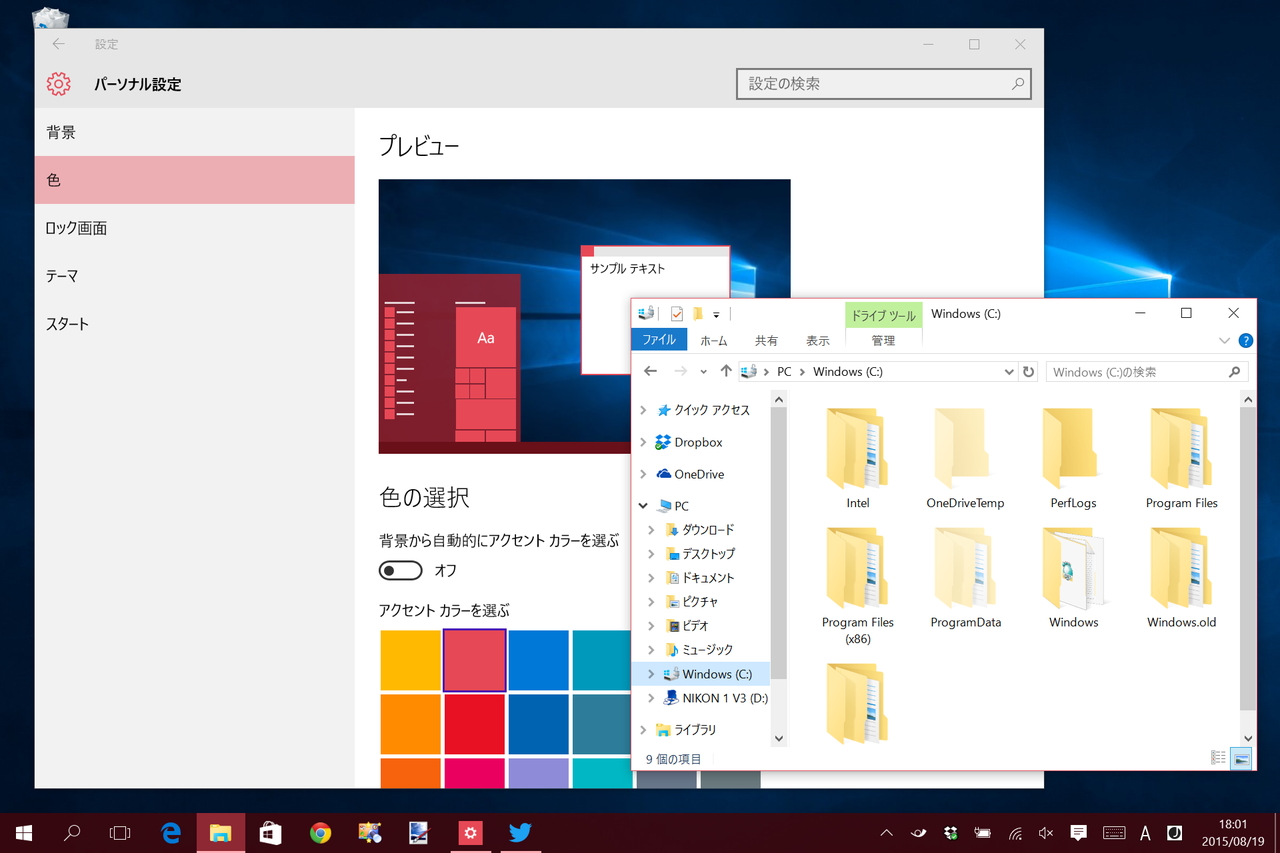Click the back arrow in File Explorer
This screenshot has width=1280, height=853.
click(649, 371)
